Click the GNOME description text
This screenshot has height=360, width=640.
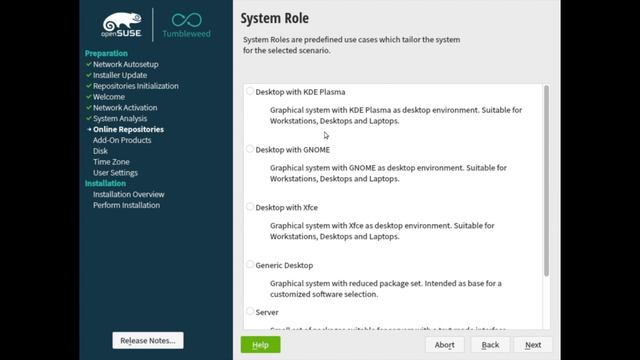pos(388,173)
